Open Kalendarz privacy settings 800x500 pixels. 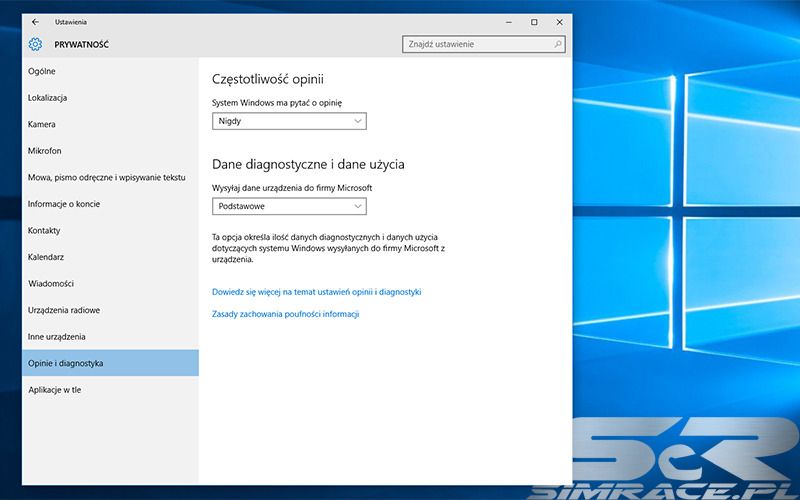point(46,257)
